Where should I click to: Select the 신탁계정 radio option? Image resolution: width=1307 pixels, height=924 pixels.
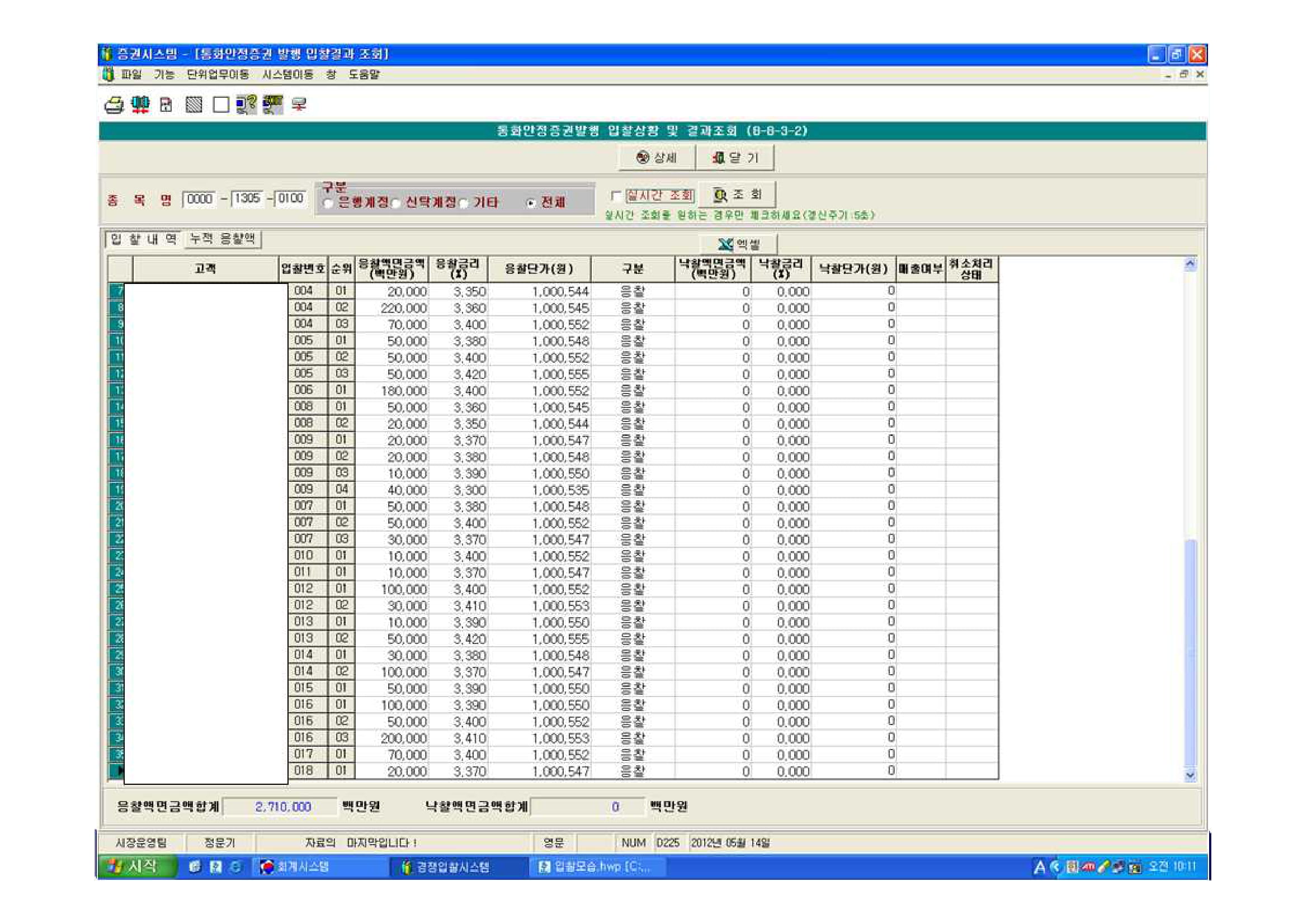click(x=395, y=203)
